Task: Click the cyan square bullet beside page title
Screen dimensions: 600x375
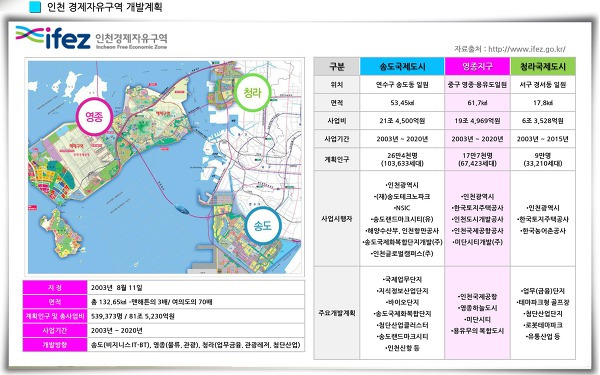Action: point(35,7)
